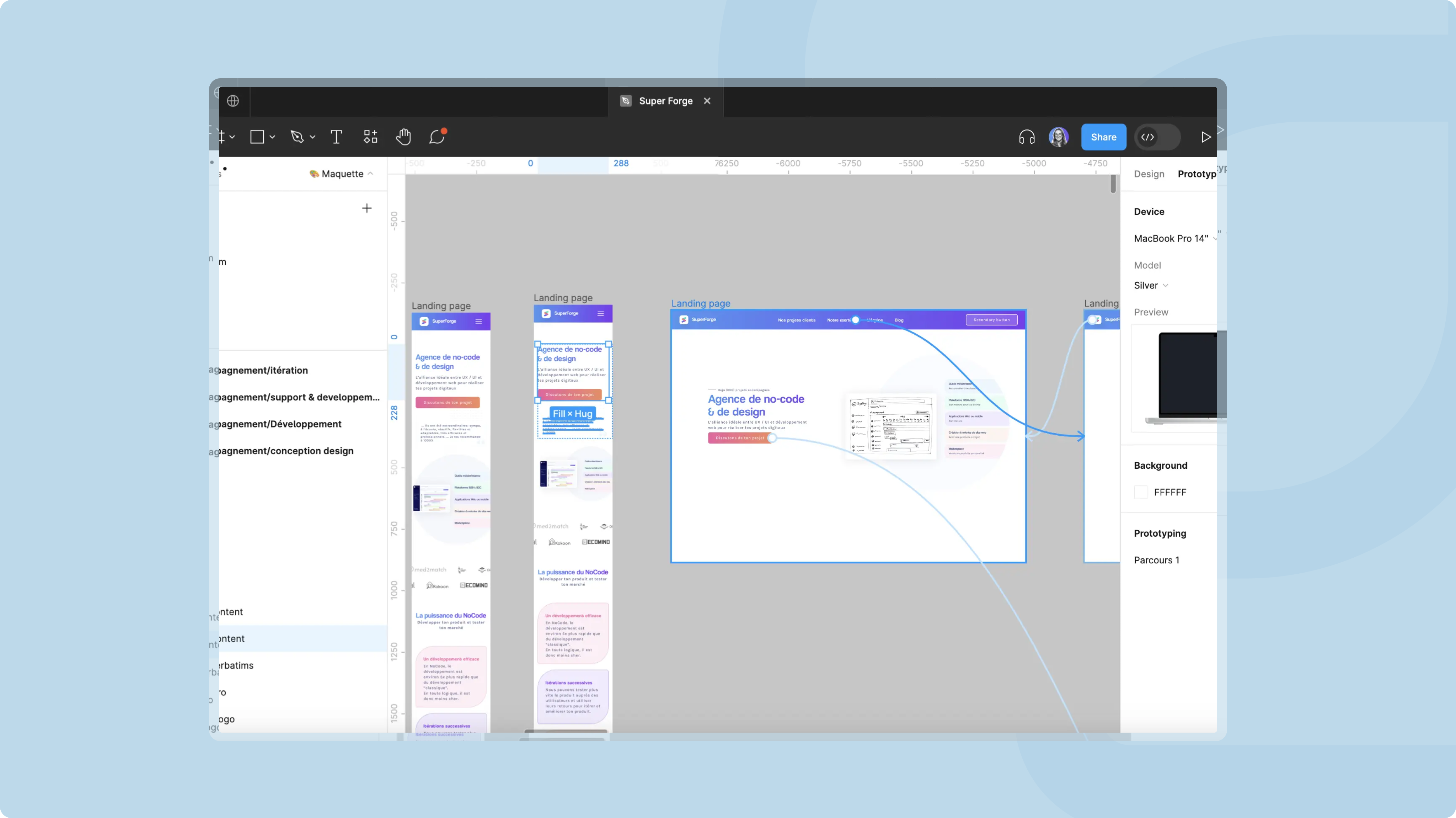1456x818 pixels.
Task: Switch to the Design tab
Action: 1149,174
